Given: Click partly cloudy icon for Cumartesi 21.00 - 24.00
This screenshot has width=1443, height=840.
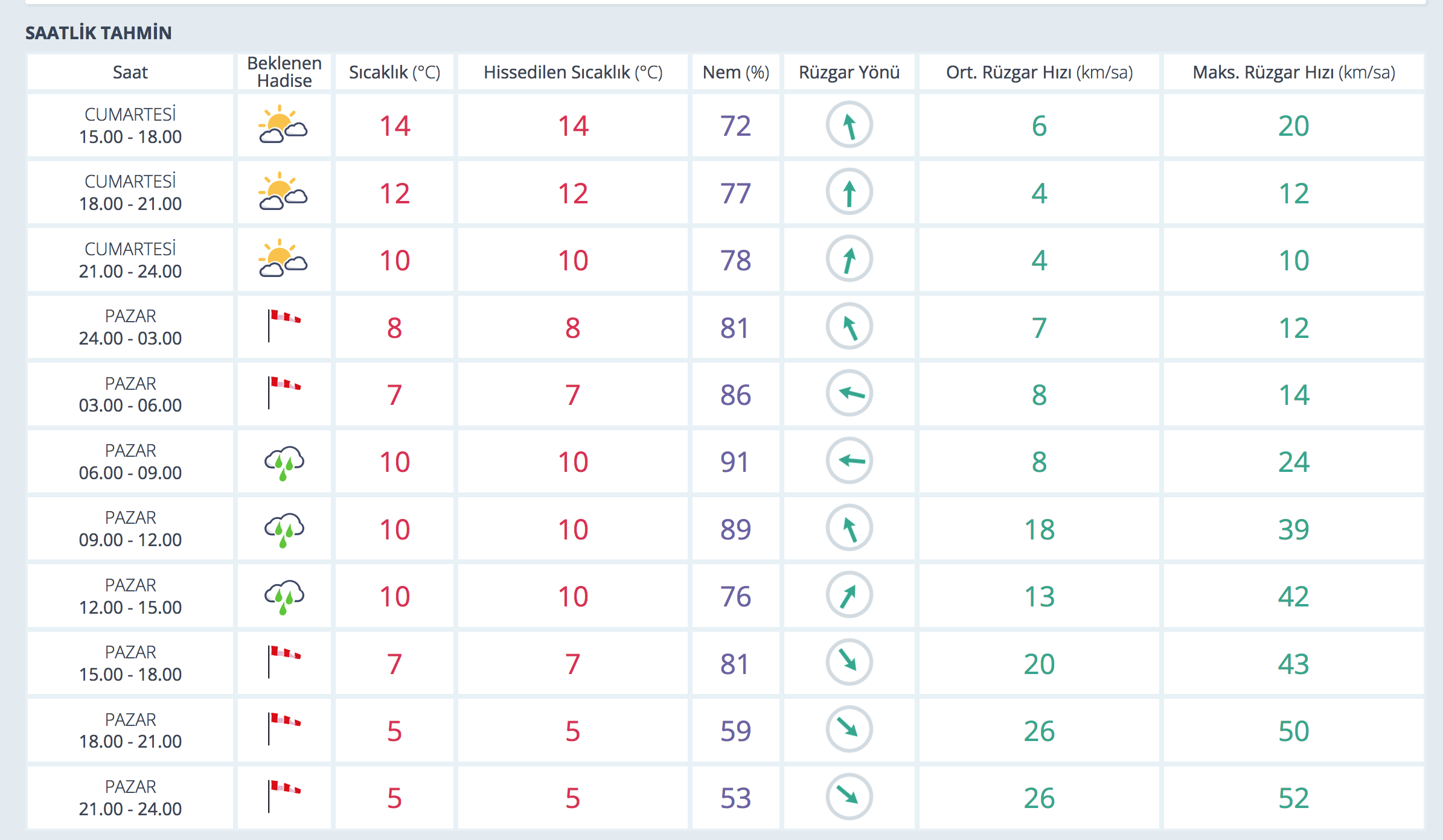Looking at the screenshot, I should click(x=283, y=259).
